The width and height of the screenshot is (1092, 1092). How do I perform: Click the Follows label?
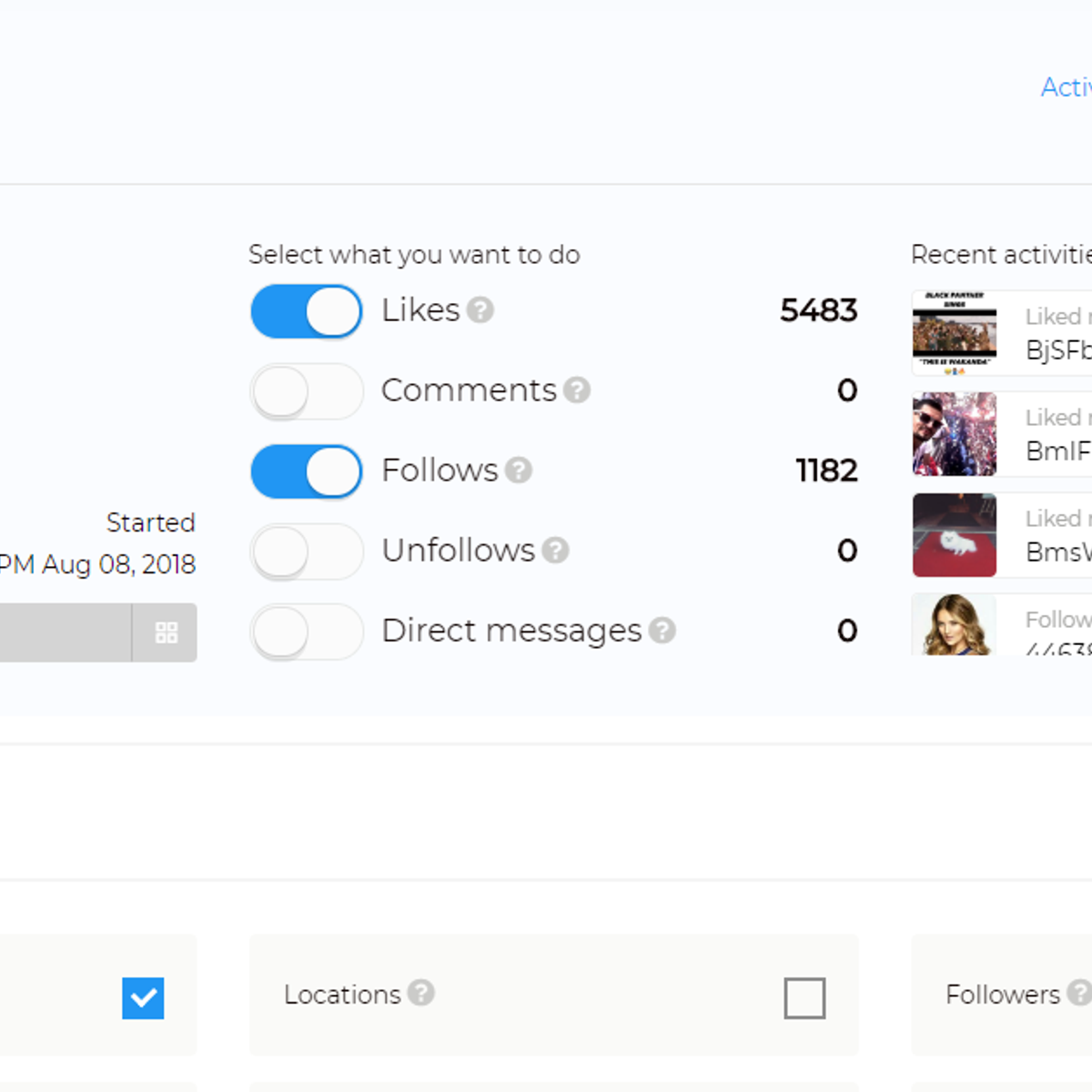(x=440, y=470)
